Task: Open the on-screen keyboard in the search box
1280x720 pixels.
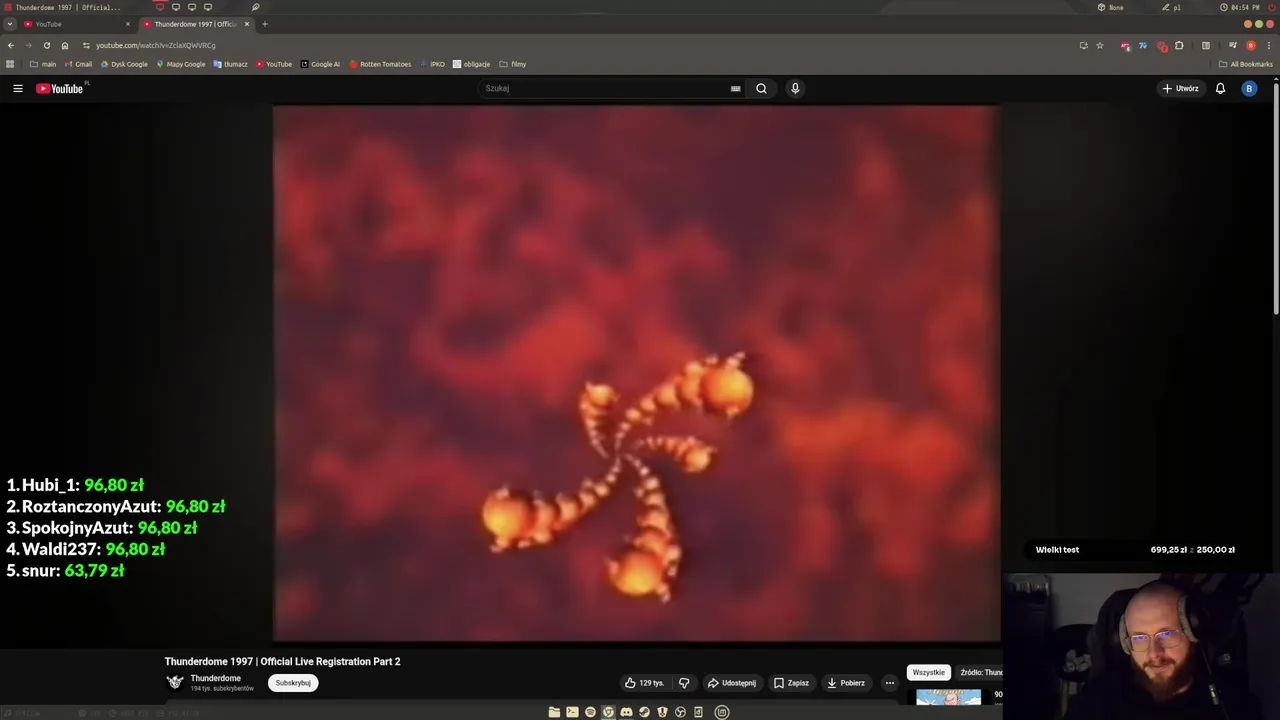Action: tap(735, 88)
